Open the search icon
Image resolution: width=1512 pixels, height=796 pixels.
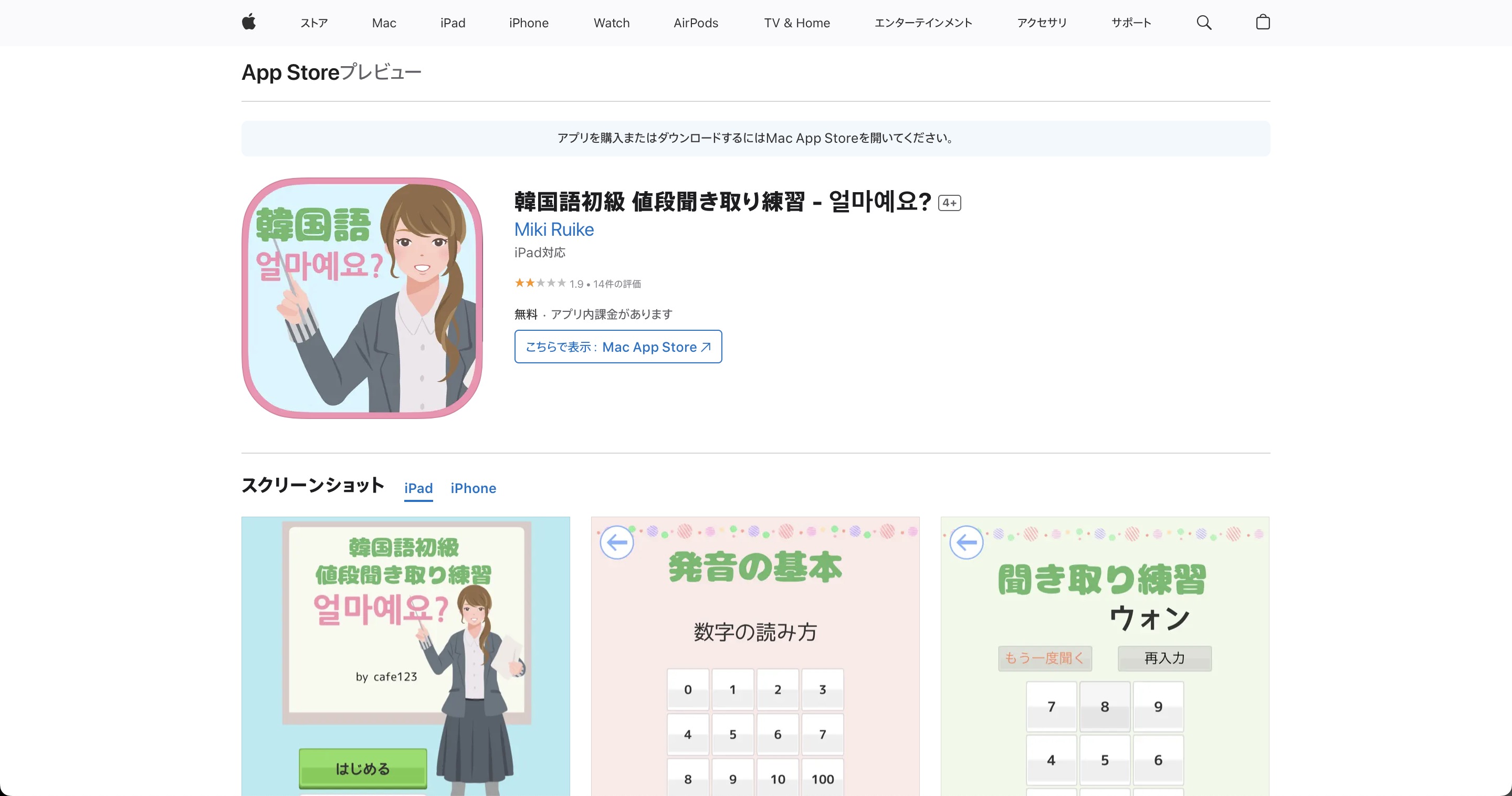(1204, 22)
